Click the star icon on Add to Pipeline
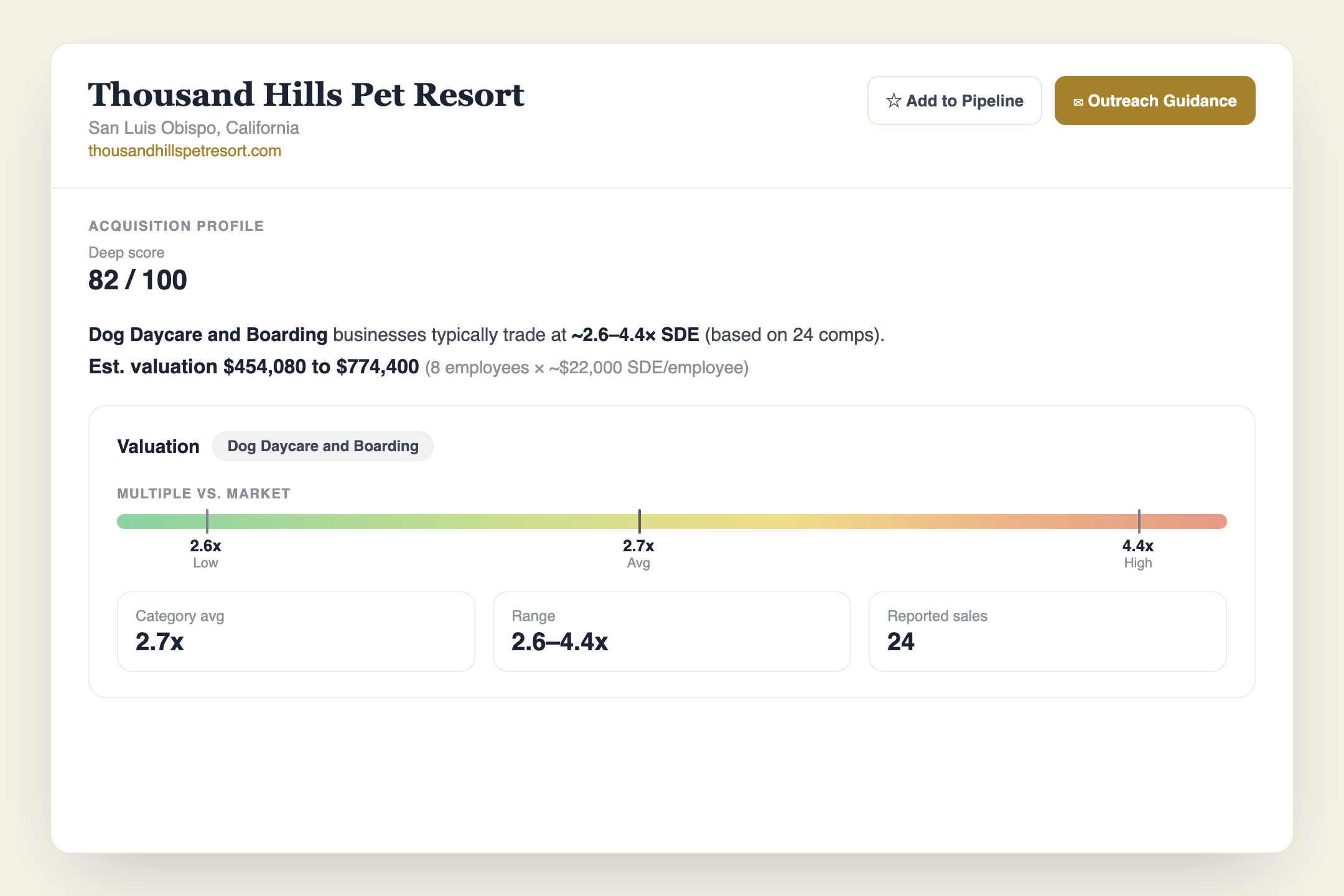Image resolution: width=1344 pixels, height=896 pixels. pos(894,101)
